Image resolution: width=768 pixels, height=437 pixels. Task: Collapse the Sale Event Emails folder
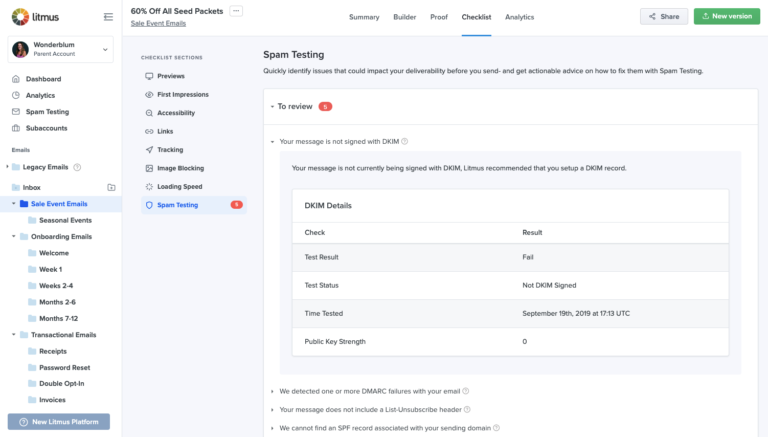13,204
